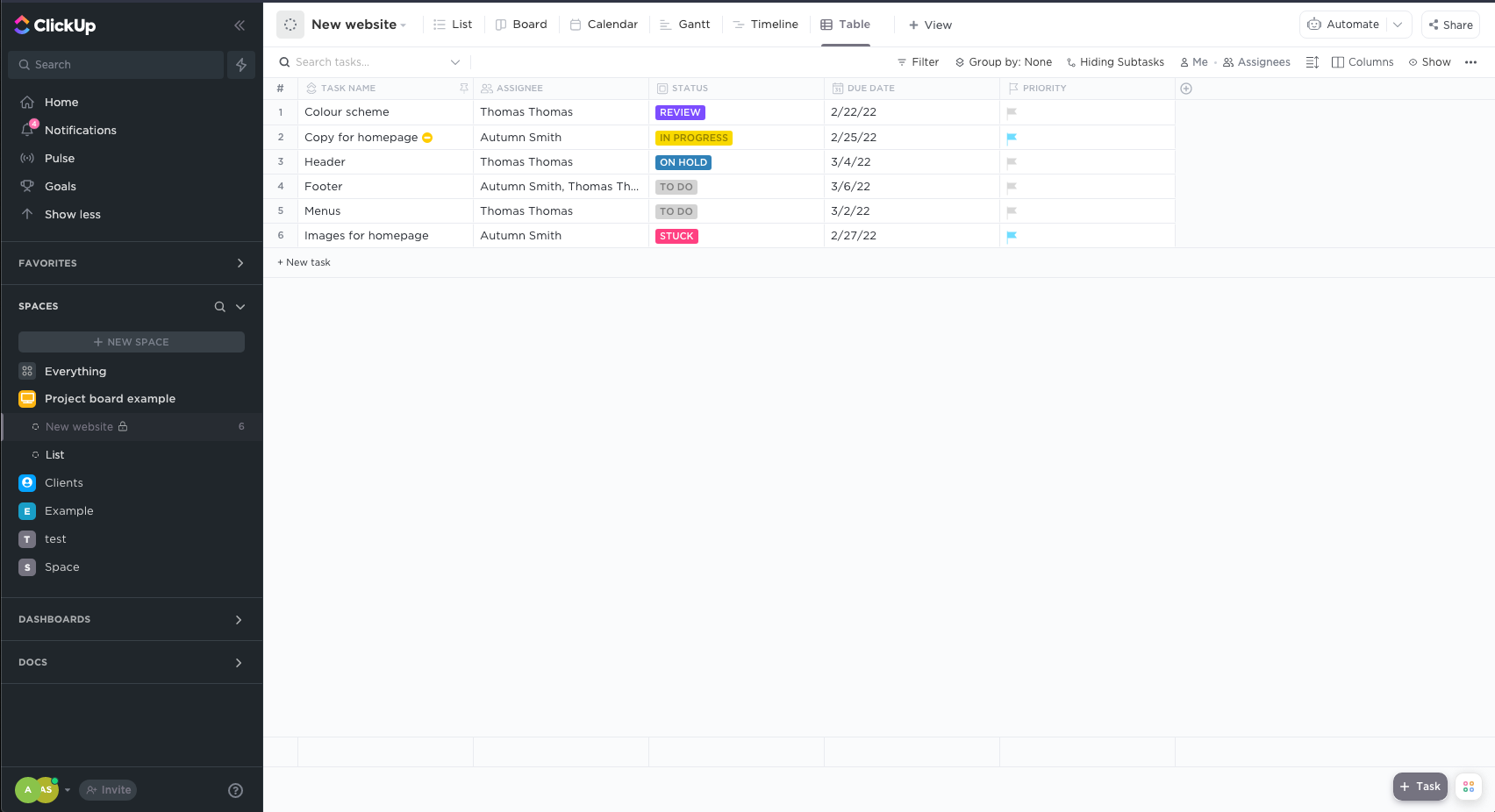This screenshot has height=812, width=1495.
Task: Click the STUCK status label
Action: click(x=676, y=236)
